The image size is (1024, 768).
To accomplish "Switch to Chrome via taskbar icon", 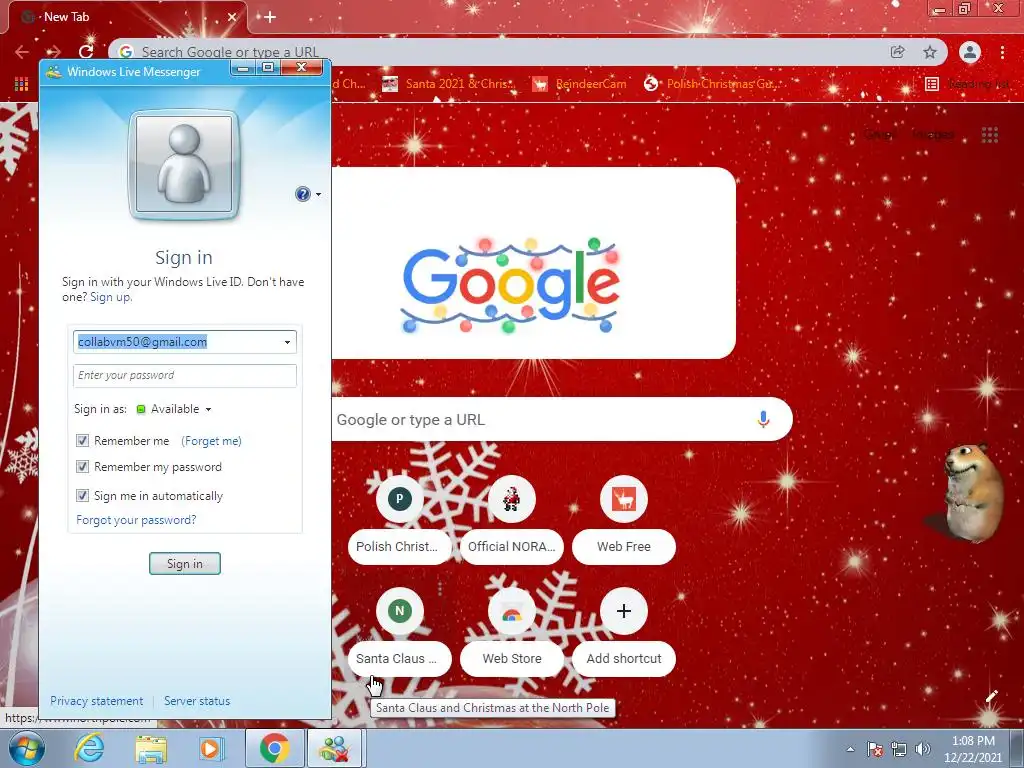I will coord(274,748).
